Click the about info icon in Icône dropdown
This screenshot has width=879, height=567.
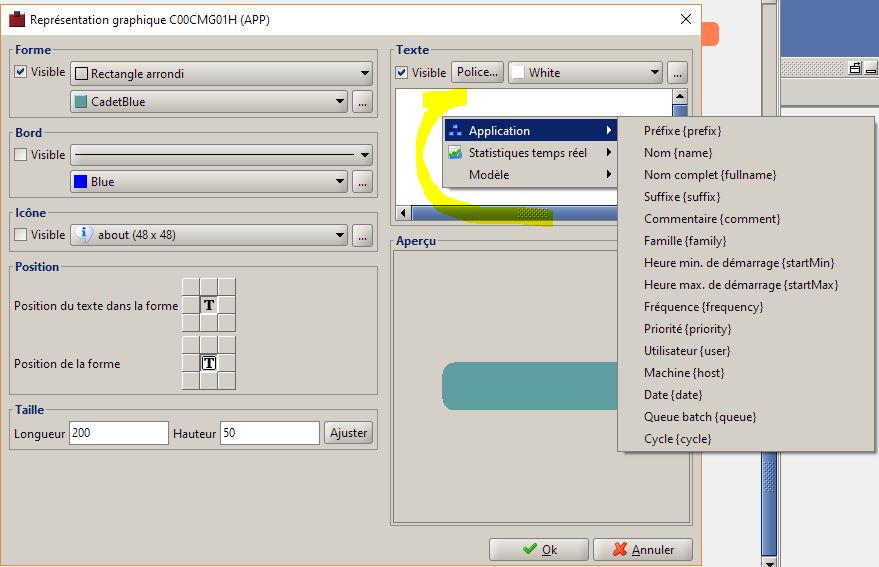tap(84, 234)
